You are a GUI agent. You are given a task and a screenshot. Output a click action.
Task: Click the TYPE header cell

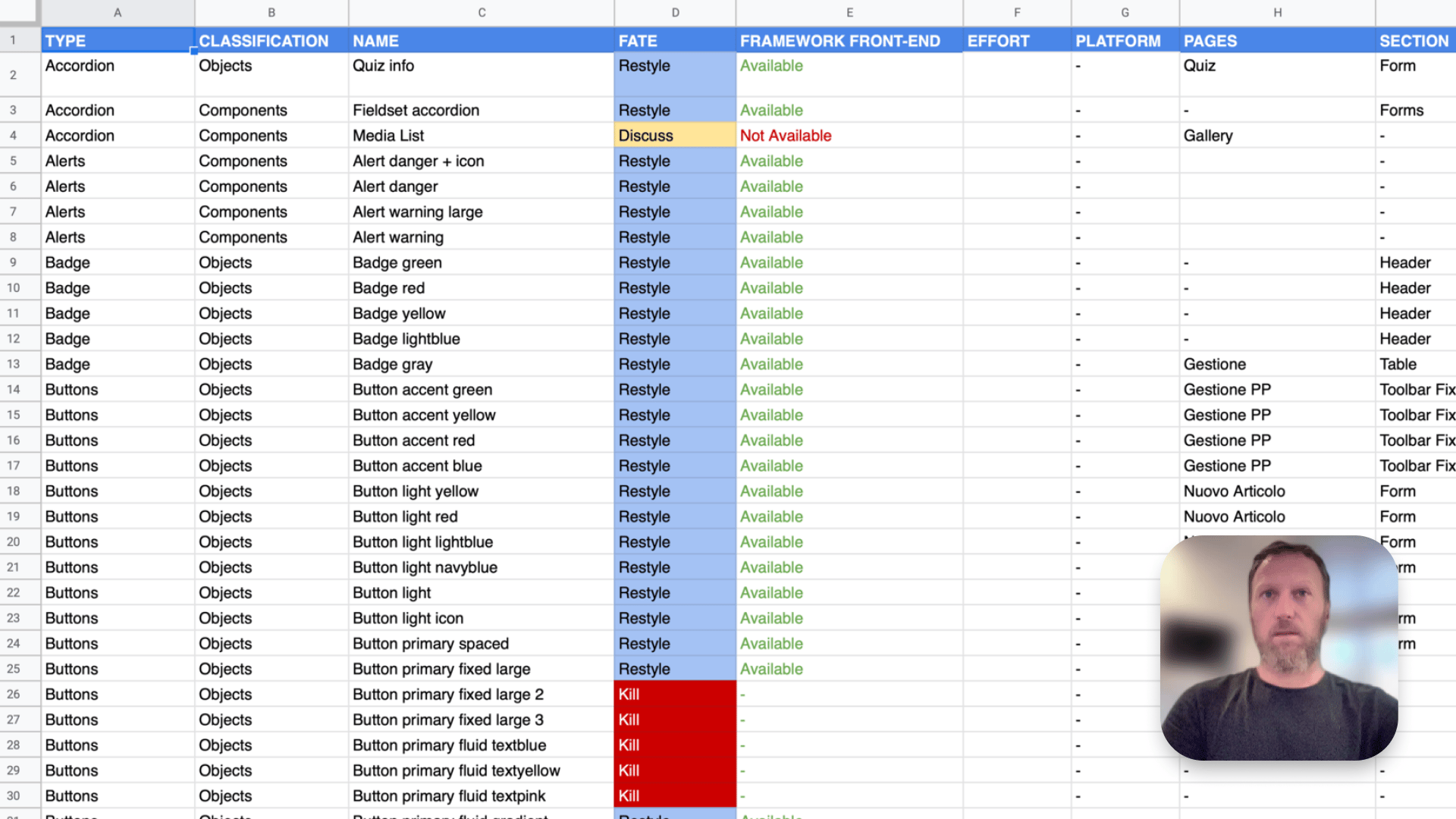click(118, 41)
